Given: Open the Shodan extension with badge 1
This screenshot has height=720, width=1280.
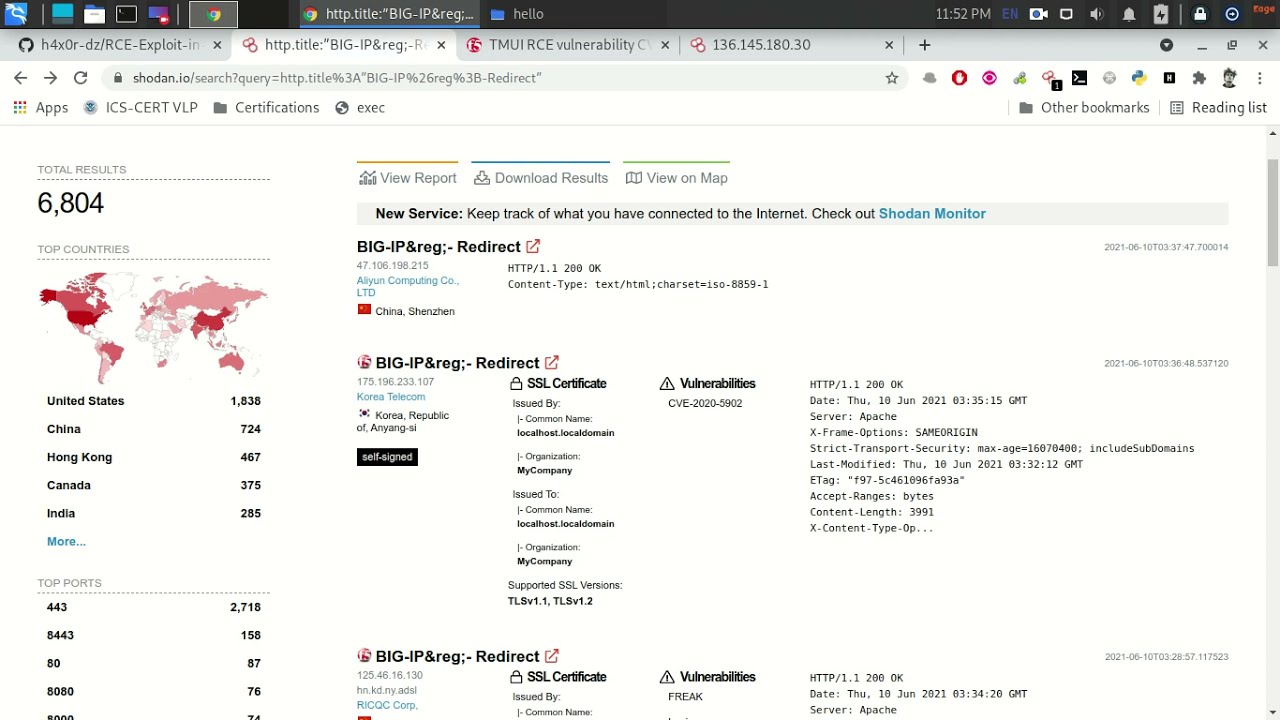Looking at the screenshot, I should [1050, 79].
